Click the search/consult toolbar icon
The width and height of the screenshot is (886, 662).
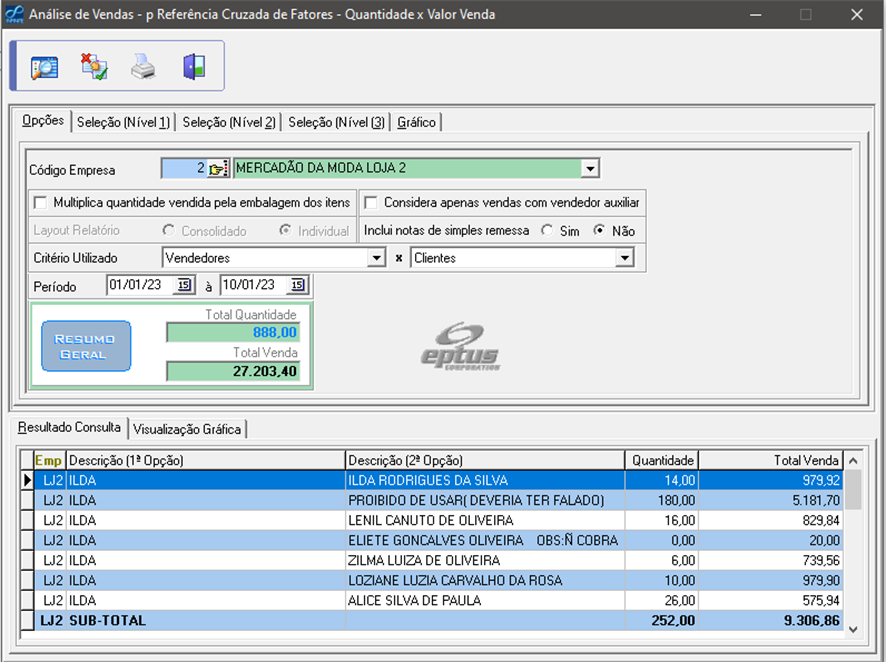click(x=44, y=67)
